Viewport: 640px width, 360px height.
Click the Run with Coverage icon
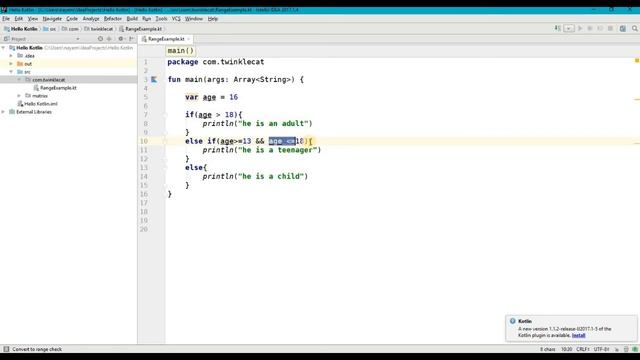(600, 29)
